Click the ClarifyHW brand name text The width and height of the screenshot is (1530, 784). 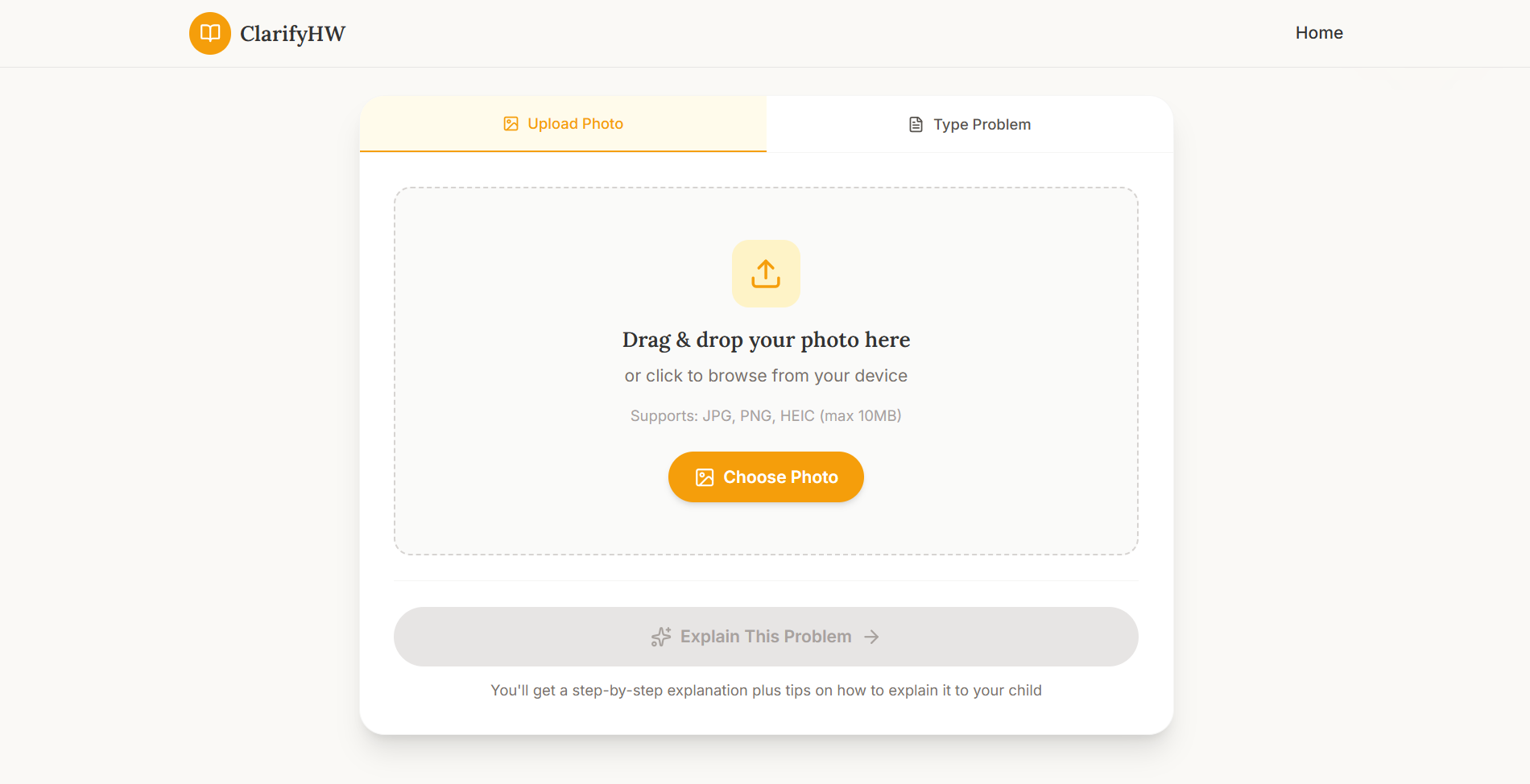[x=292, y=34]
